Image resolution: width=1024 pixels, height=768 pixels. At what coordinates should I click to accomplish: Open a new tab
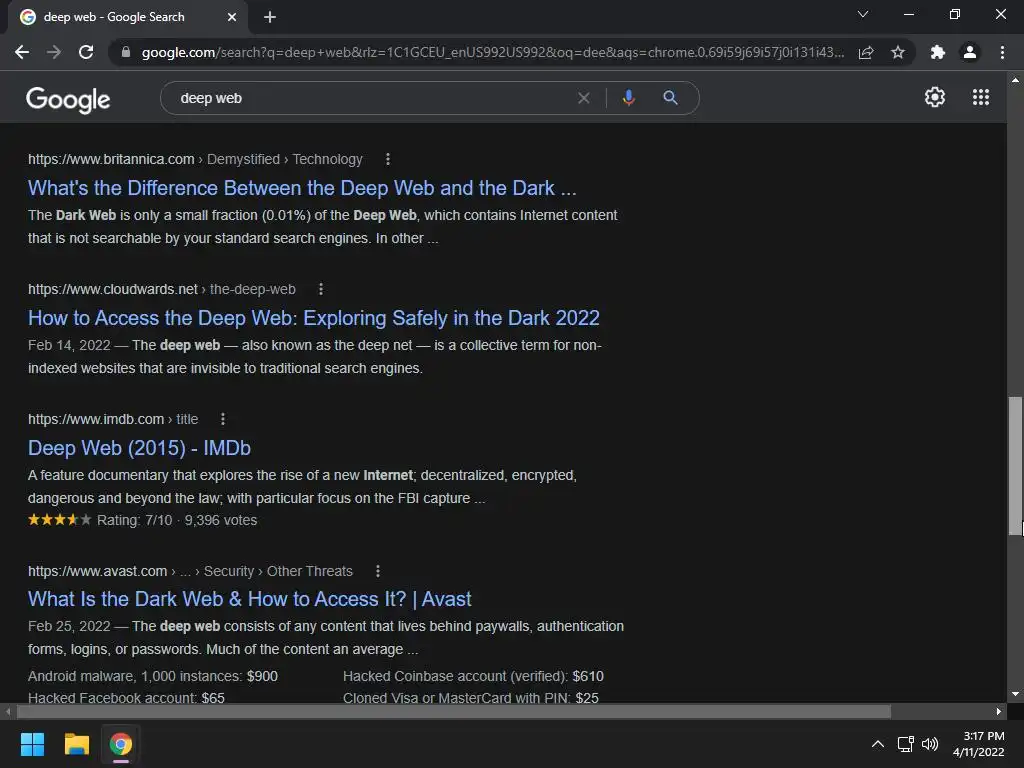[x=270, y=17]
